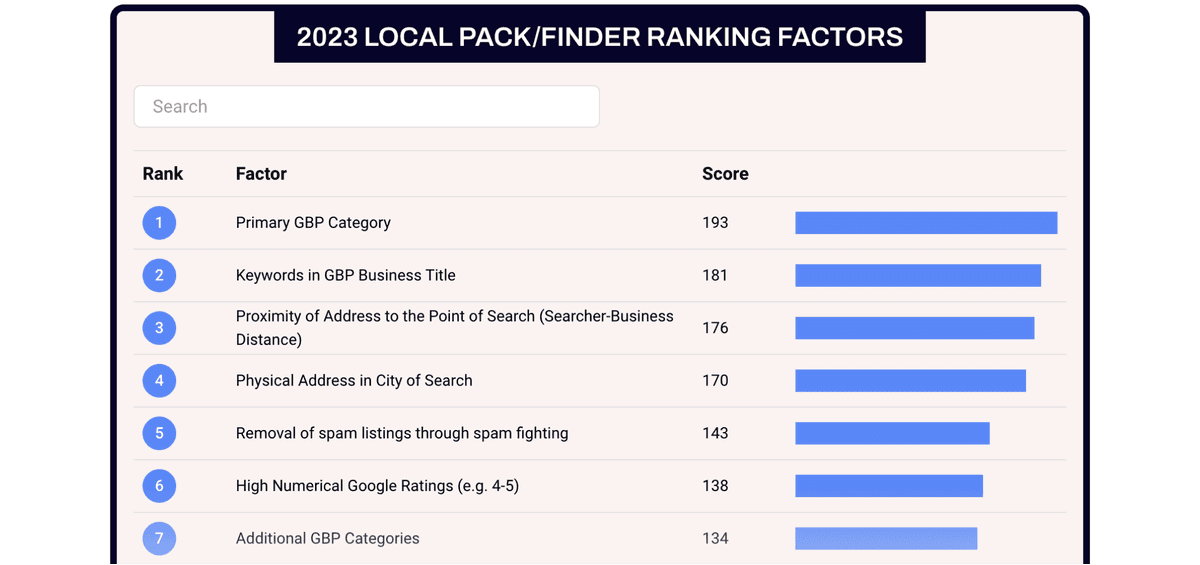This screenshot has height=565, width=1200.
Task: Click the 2023 Local Pack/Finder title banner
Action: [x=599, y=37]
